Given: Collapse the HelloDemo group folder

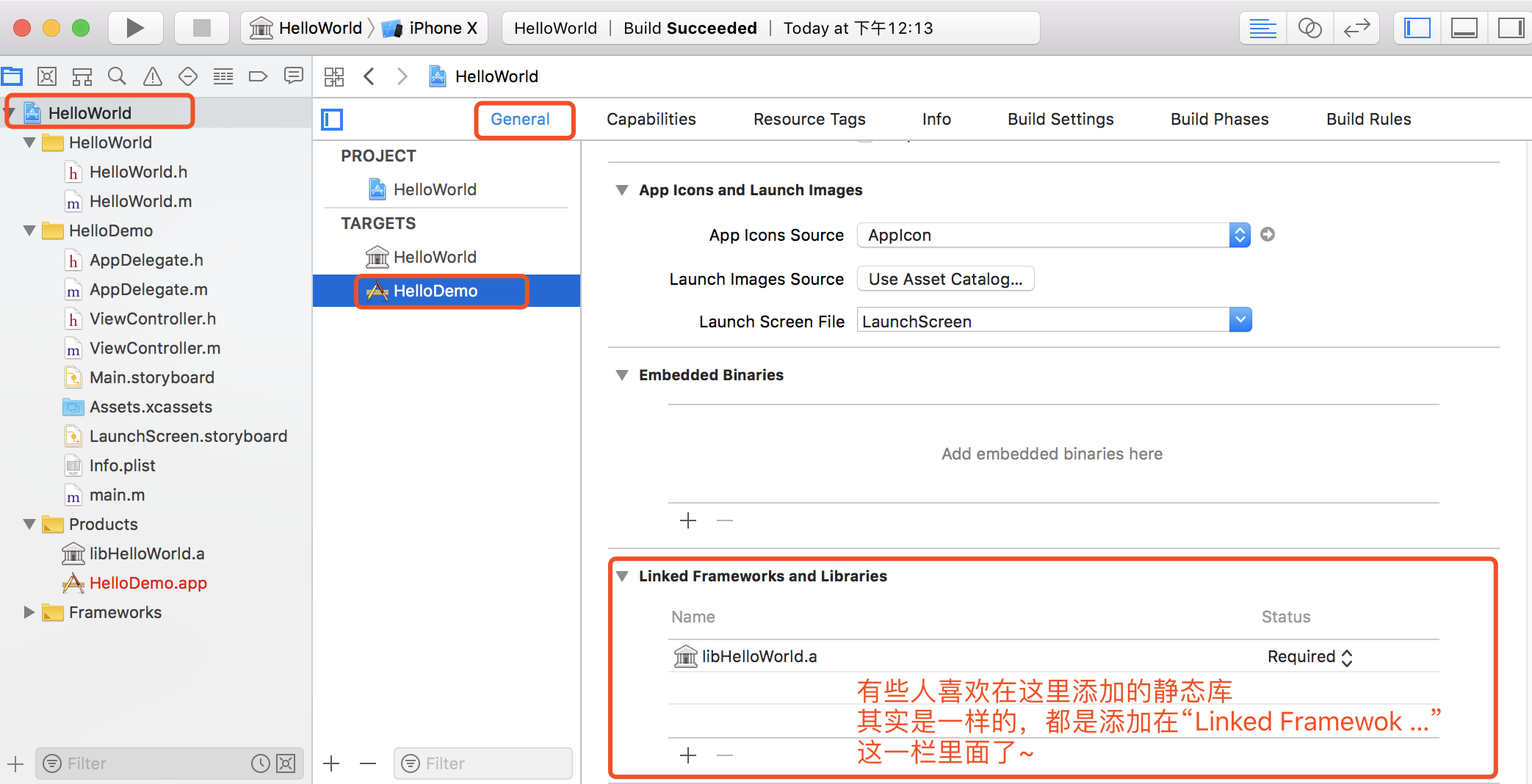Looking at the screenshot, I should click(x=29, y=231).
